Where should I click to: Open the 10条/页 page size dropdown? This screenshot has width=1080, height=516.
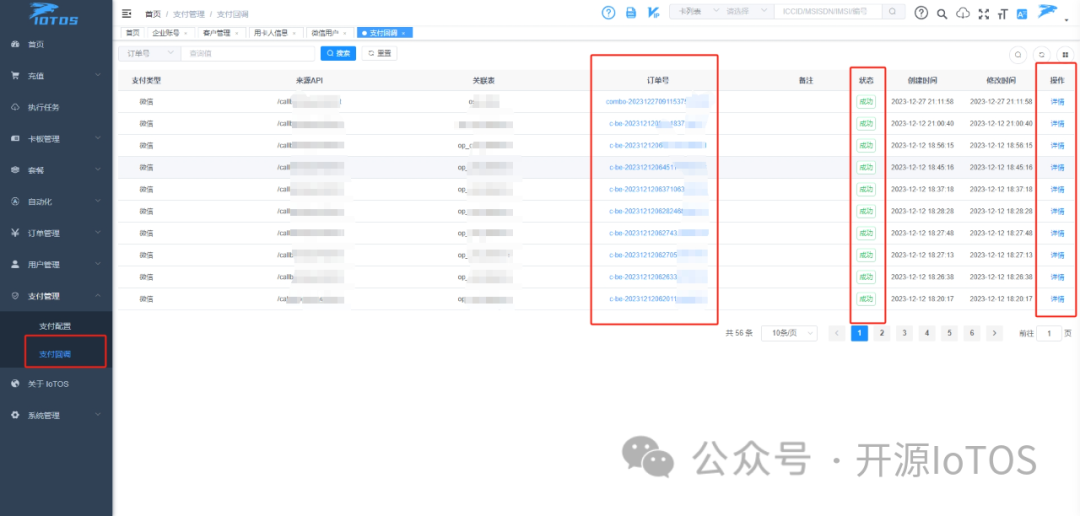tap(789, 333)
